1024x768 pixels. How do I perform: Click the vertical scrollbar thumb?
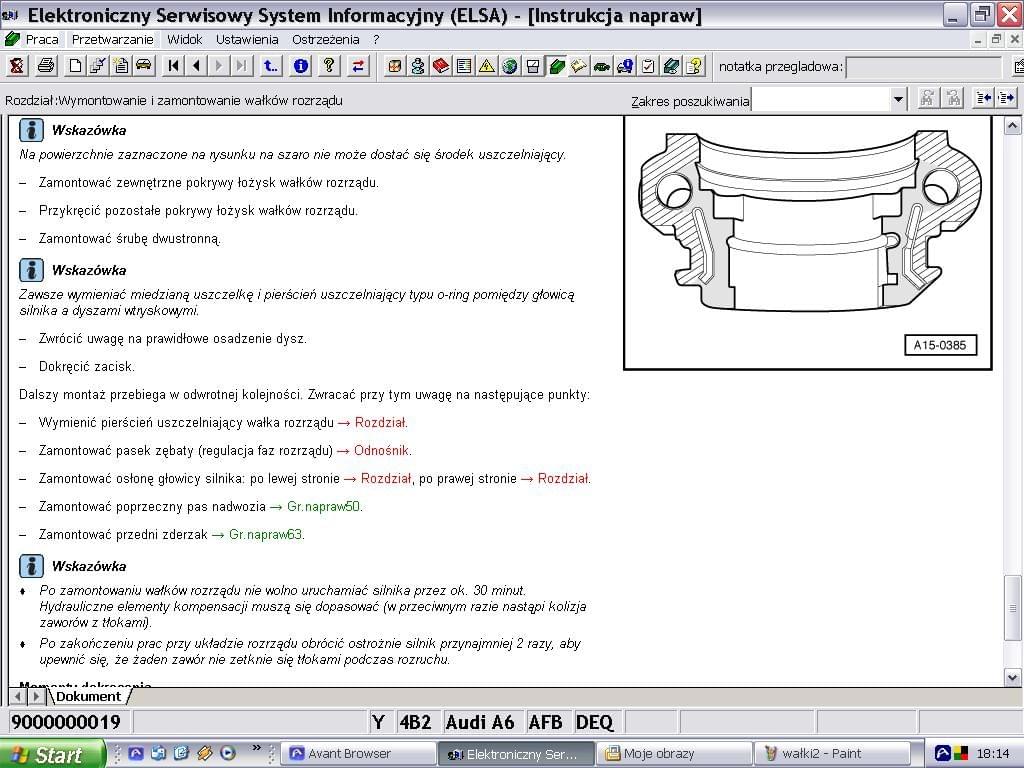click(x=1012, y=608)
